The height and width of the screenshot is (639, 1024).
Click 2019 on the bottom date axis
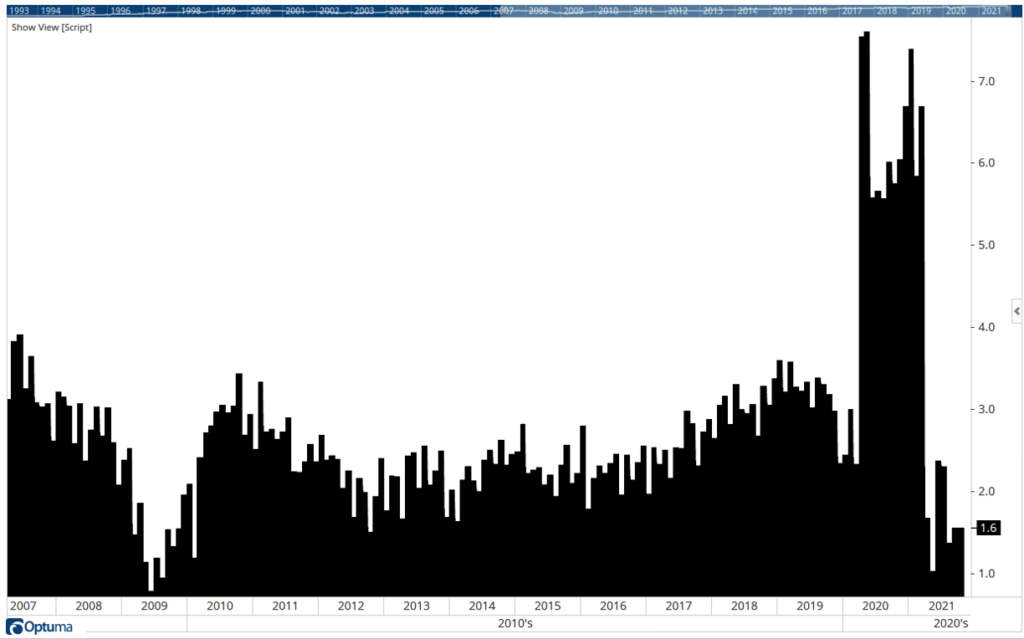point(810,606)
